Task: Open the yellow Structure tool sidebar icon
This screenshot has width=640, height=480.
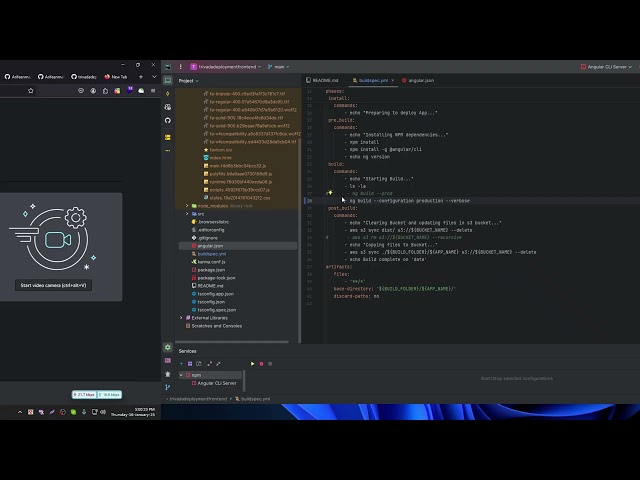Action: pyautogui.click(x=168, y=137)
